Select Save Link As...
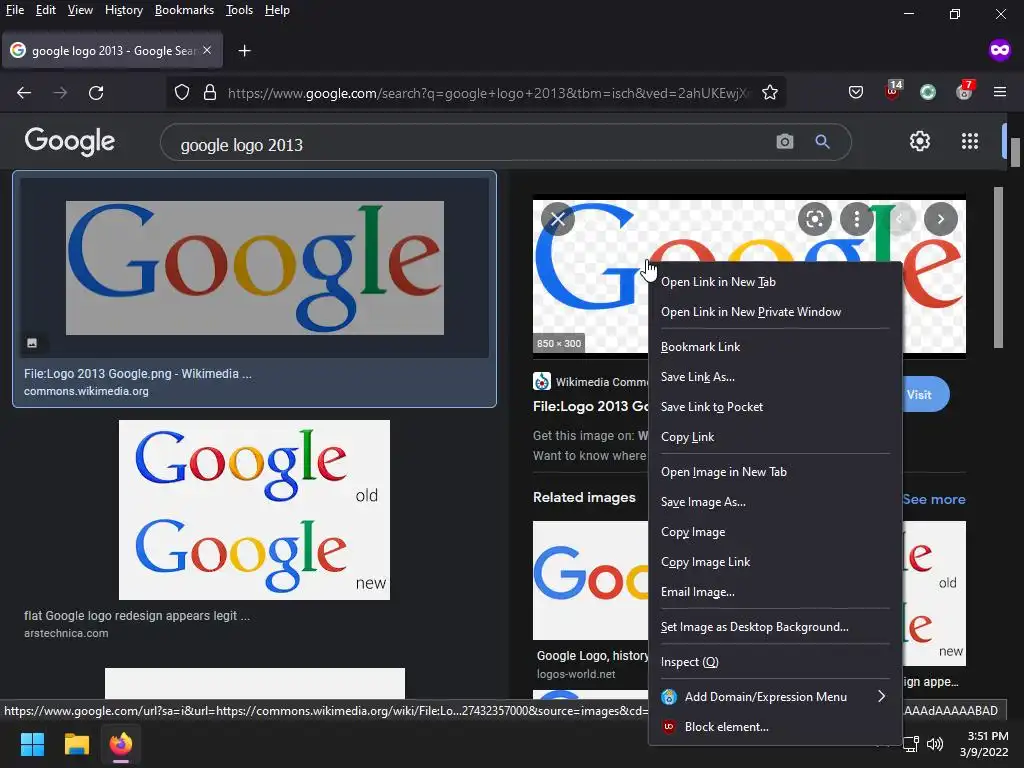 pyautogui.click(x=775, y=377)
